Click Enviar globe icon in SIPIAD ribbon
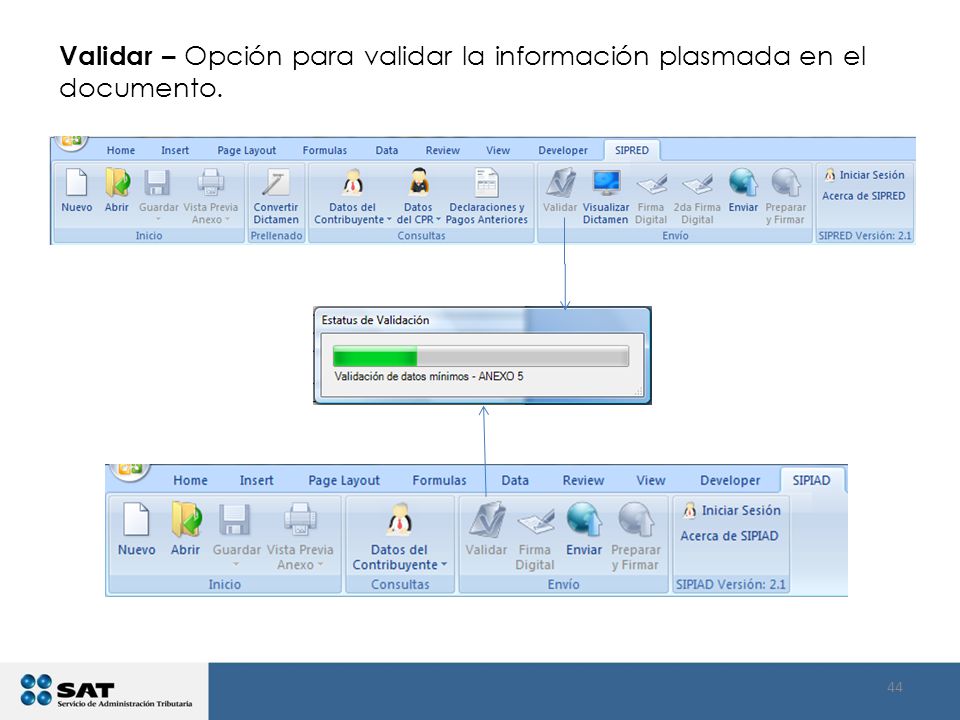 pos(583,529)
